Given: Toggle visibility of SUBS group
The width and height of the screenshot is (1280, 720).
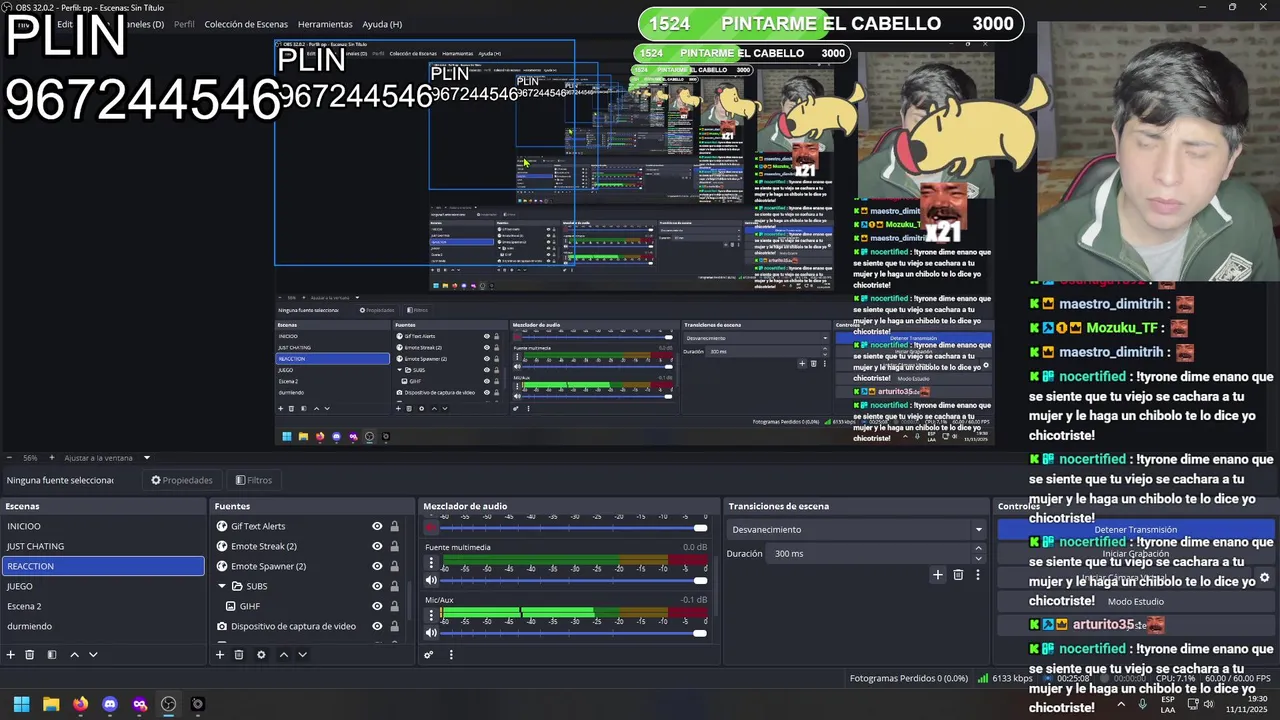Looking at the screenshot, I should (377, 586).
